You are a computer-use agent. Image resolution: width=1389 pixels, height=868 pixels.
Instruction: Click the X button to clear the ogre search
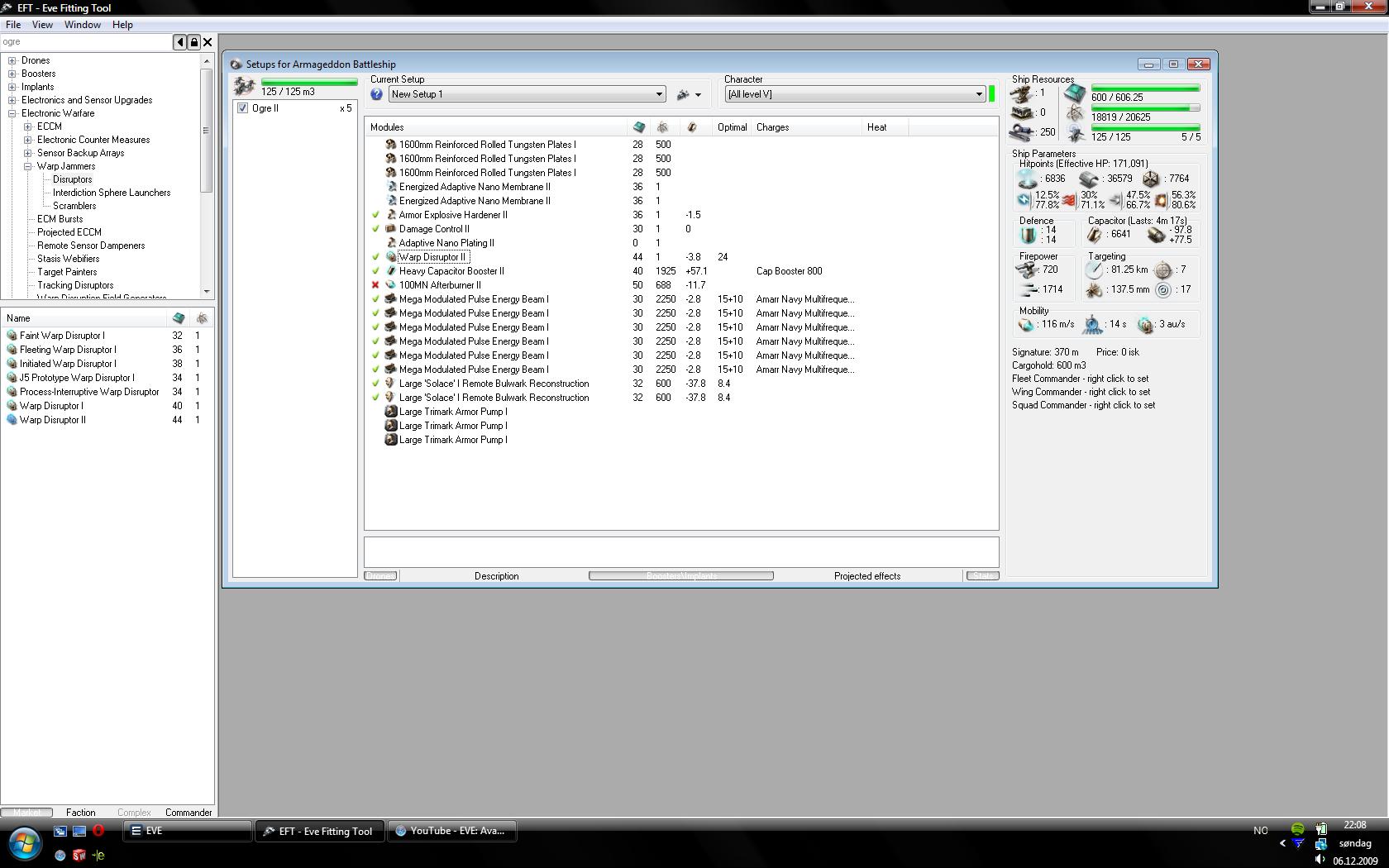[x=208, y=42]
